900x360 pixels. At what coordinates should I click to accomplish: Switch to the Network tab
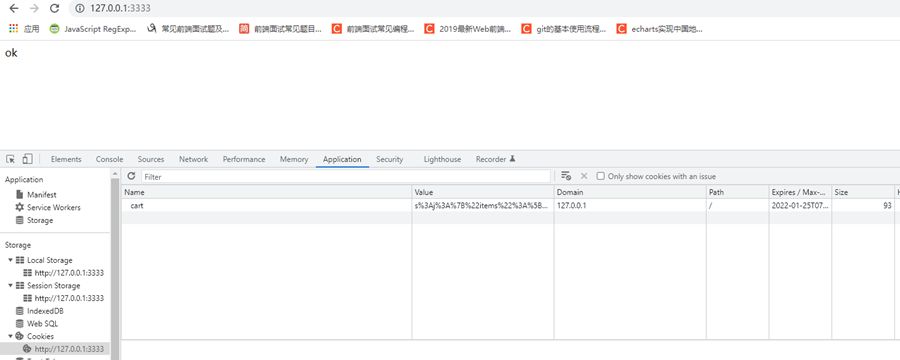point(193,159)
